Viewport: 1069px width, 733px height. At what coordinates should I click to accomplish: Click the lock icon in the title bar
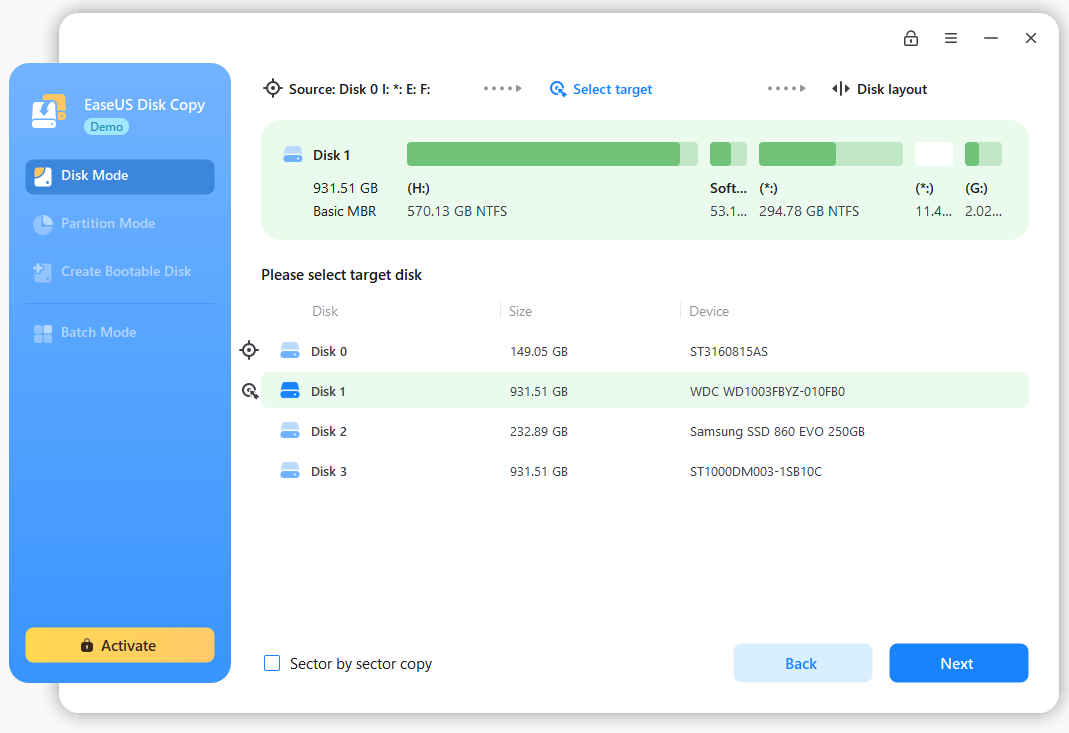pyautogui.click(x=911, y=38)
